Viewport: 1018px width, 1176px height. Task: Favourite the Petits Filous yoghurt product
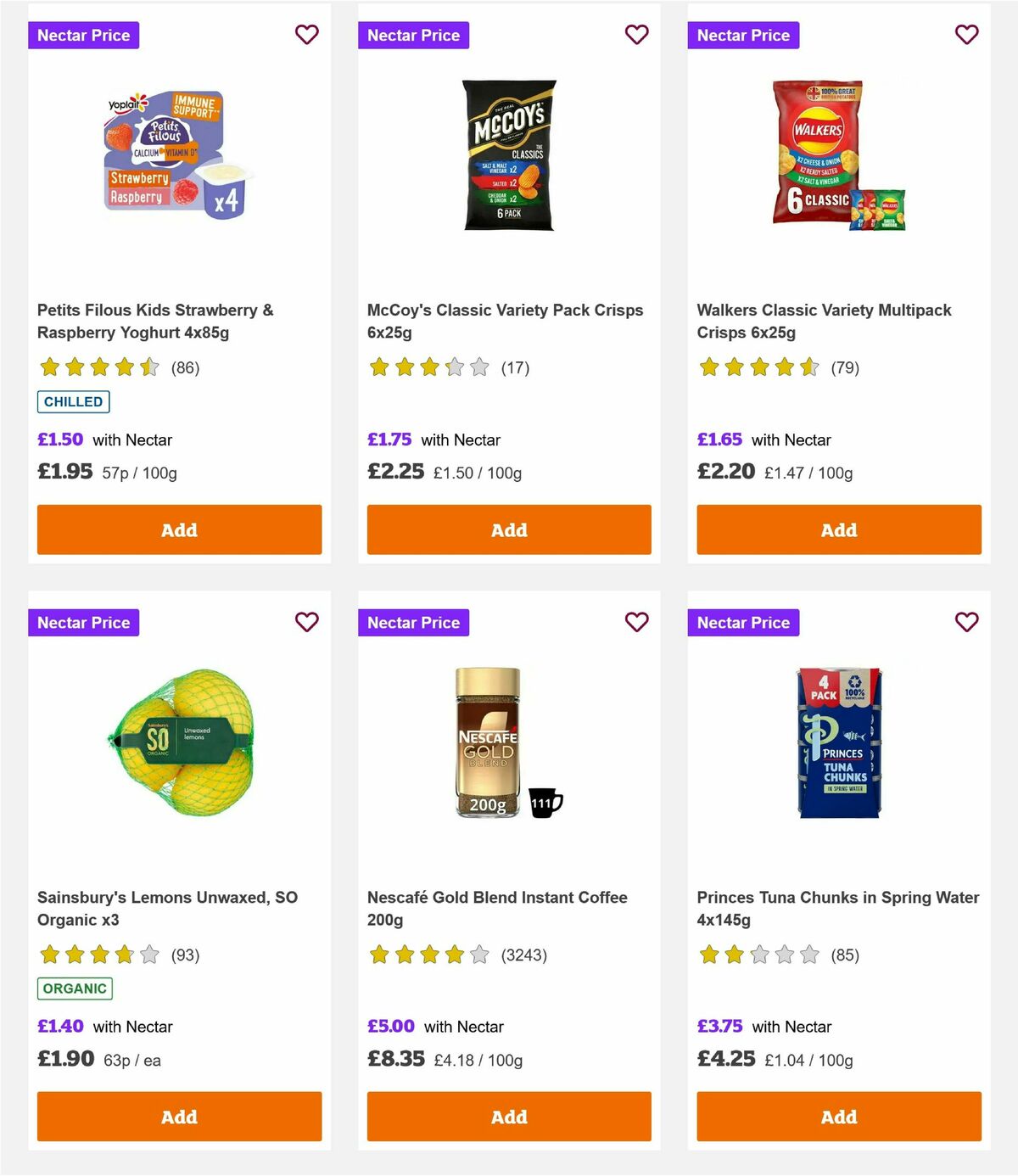[x=306, y=35]
